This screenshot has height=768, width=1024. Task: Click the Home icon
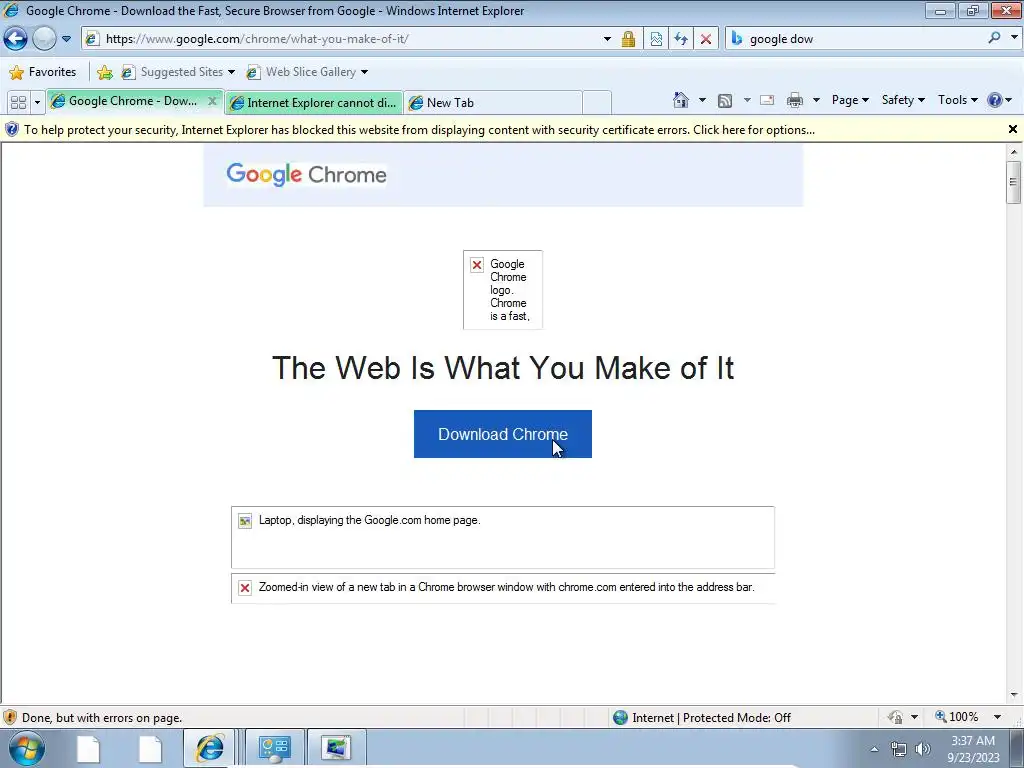[x=680, y=100]
